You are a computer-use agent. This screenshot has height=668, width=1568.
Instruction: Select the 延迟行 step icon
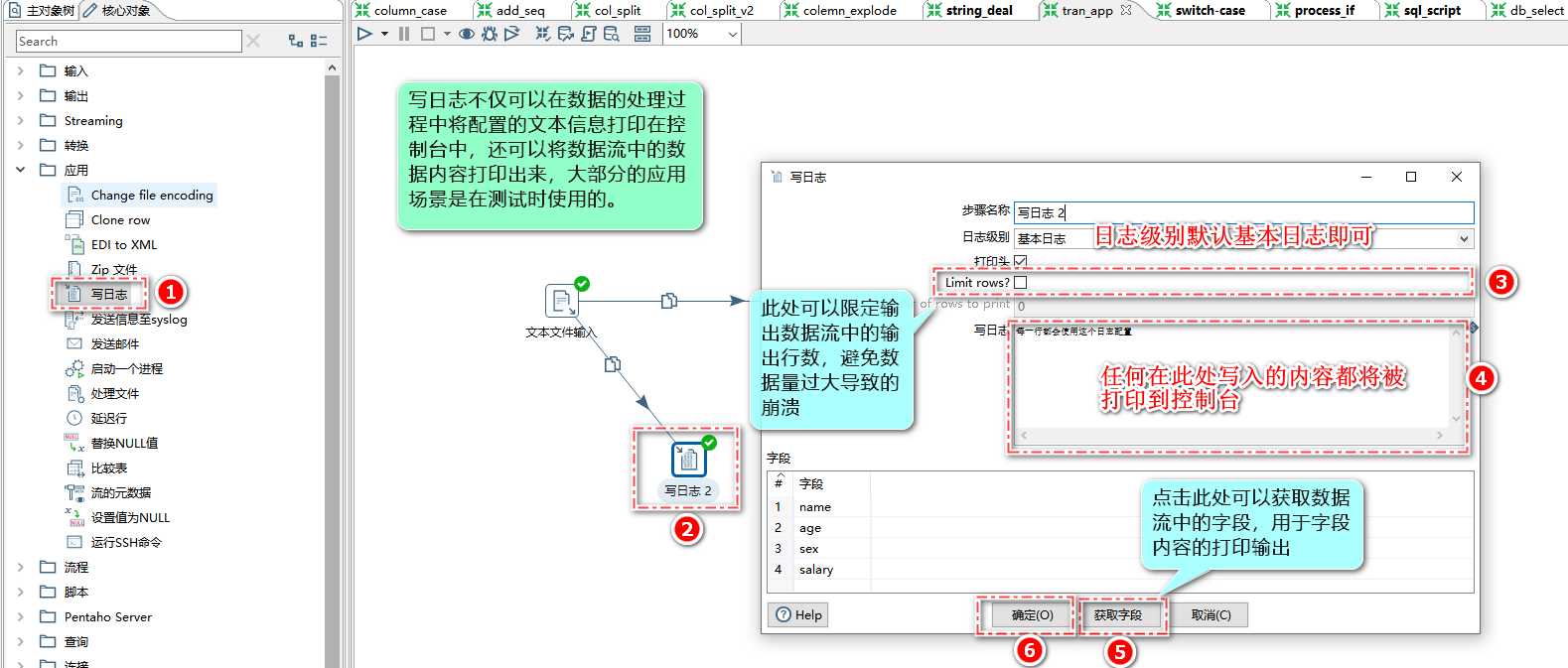74,418
